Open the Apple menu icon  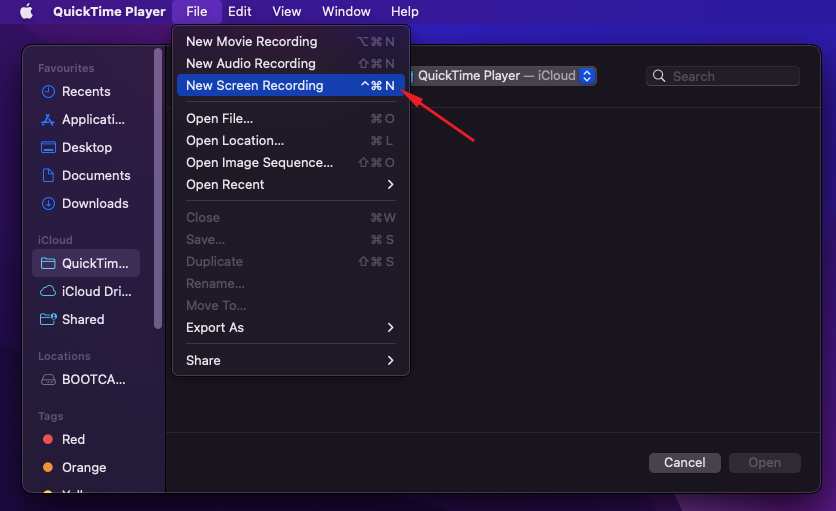[26, 11]
